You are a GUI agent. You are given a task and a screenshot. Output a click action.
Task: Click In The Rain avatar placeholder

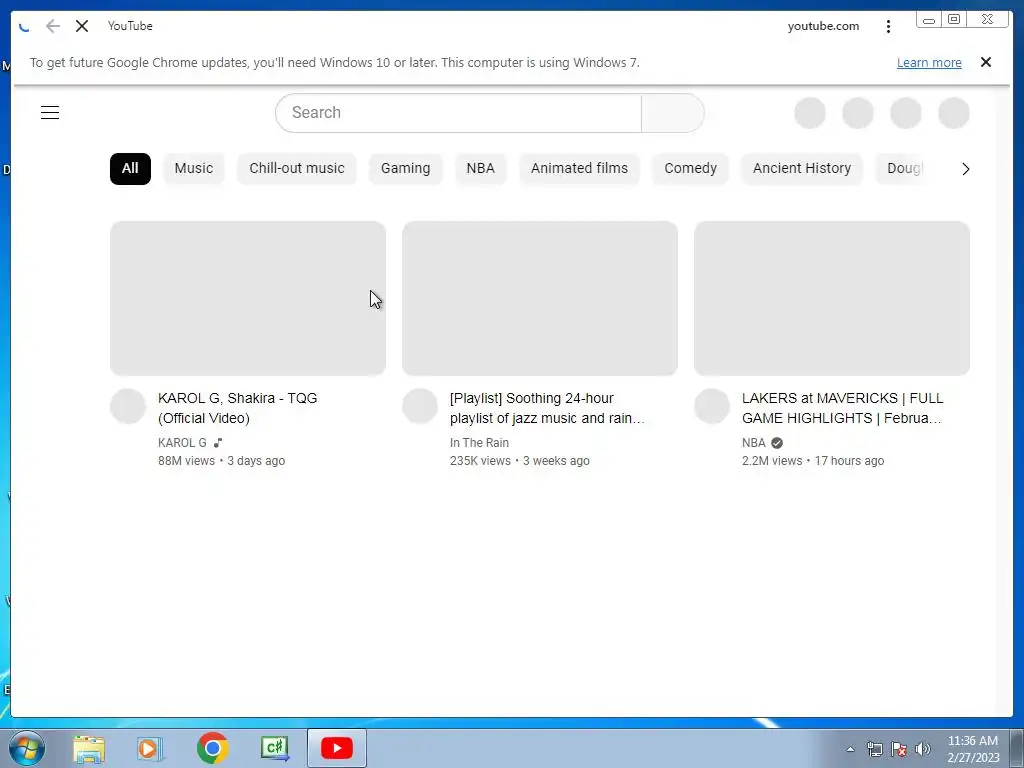[420, 406]
